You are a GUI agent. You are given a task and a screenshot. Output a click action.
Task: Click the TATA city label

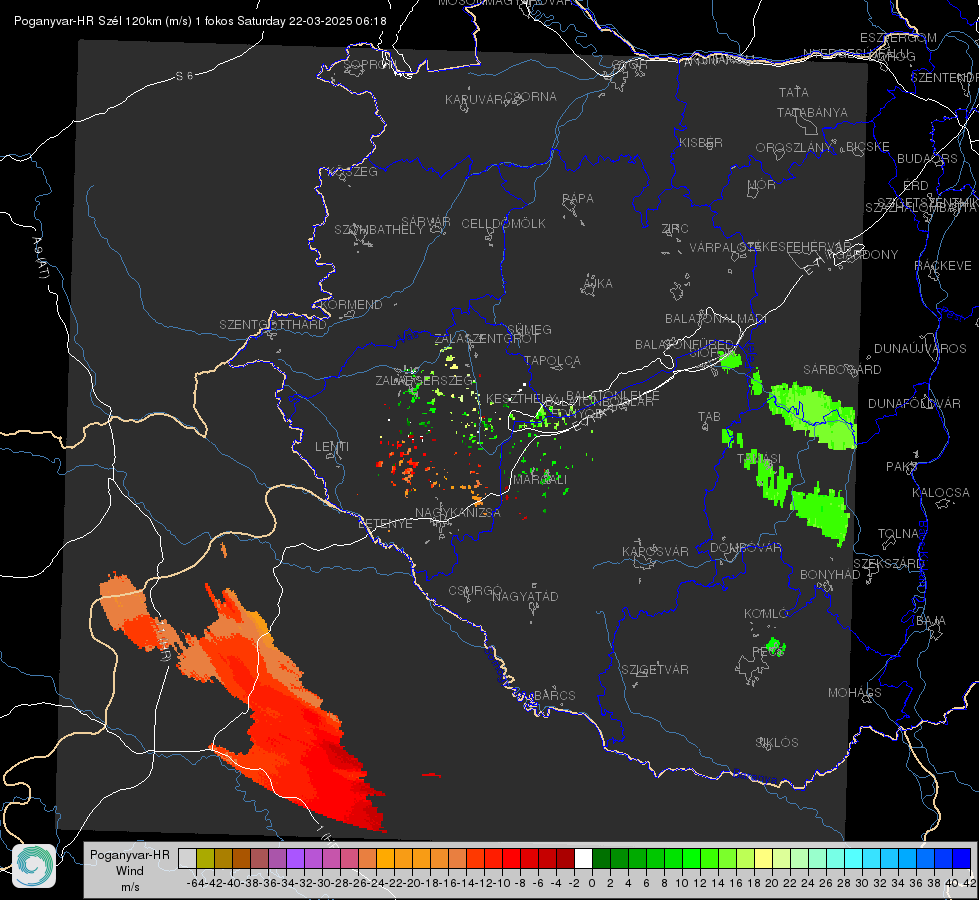click(794, 92)
